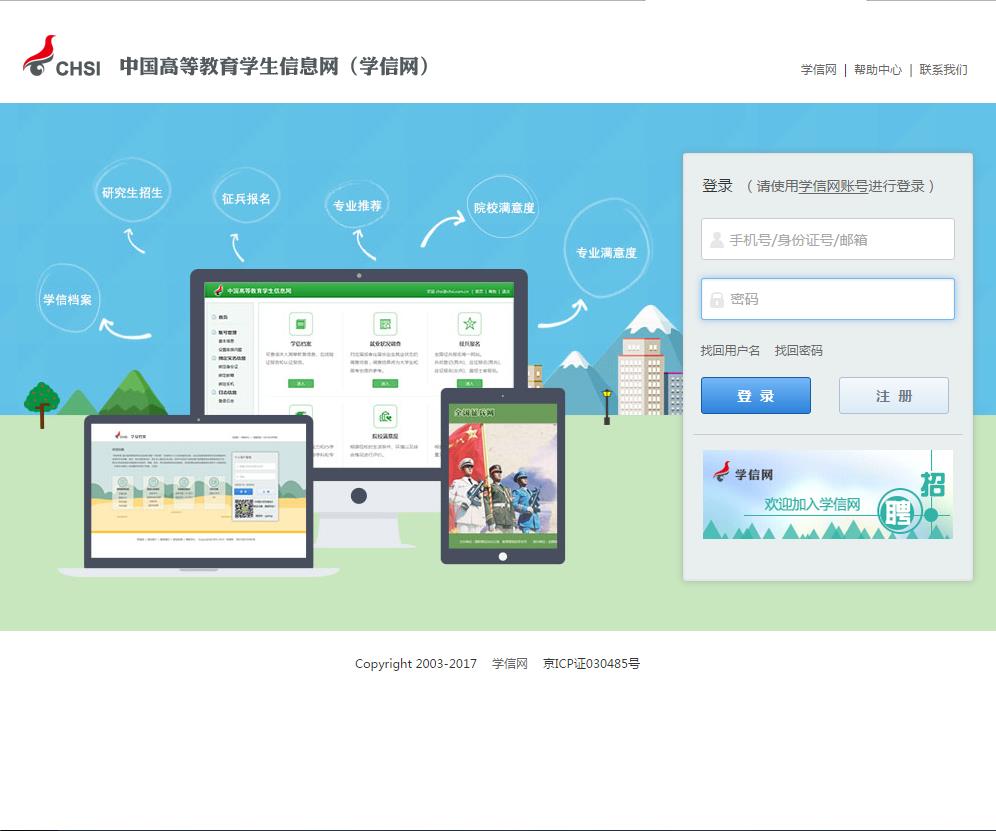Select the 专业满意度 bubble

605,250
